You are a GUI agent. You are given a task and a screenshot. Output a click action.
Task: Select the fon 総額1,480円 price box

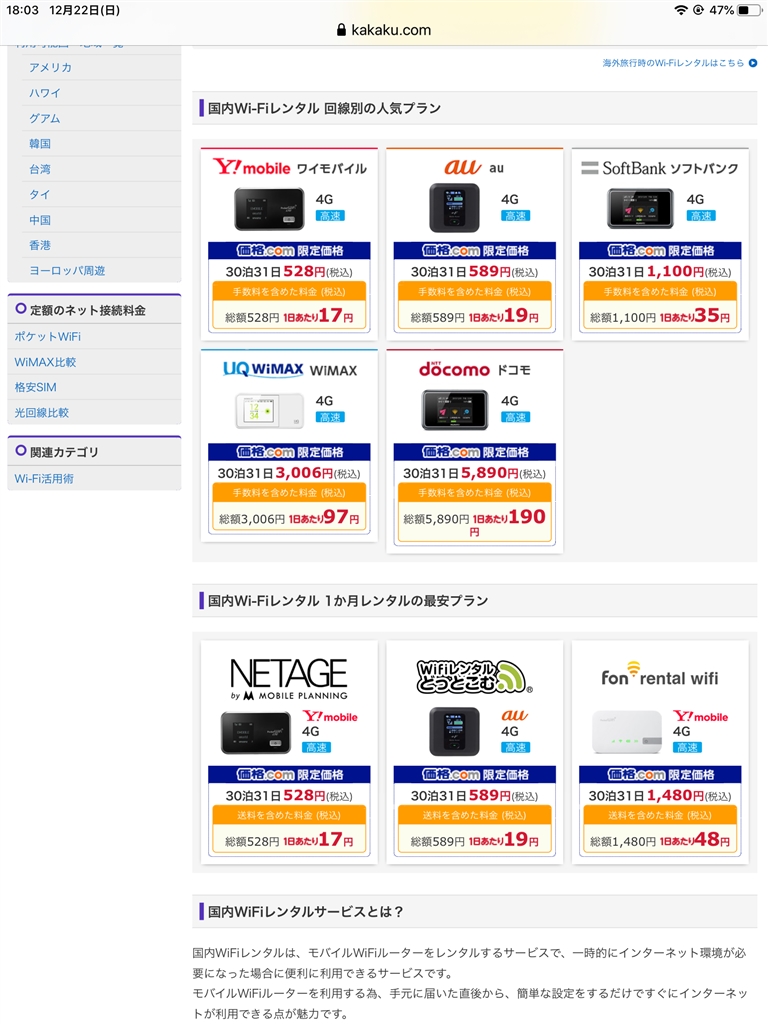pos(660,841)
